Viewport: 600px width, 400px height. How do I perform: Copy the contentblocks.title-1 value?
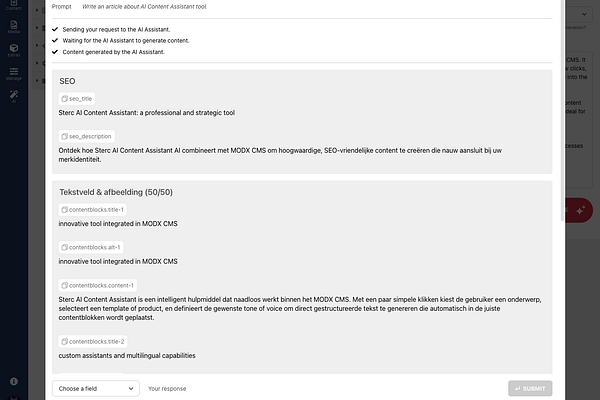coord(93,210)
